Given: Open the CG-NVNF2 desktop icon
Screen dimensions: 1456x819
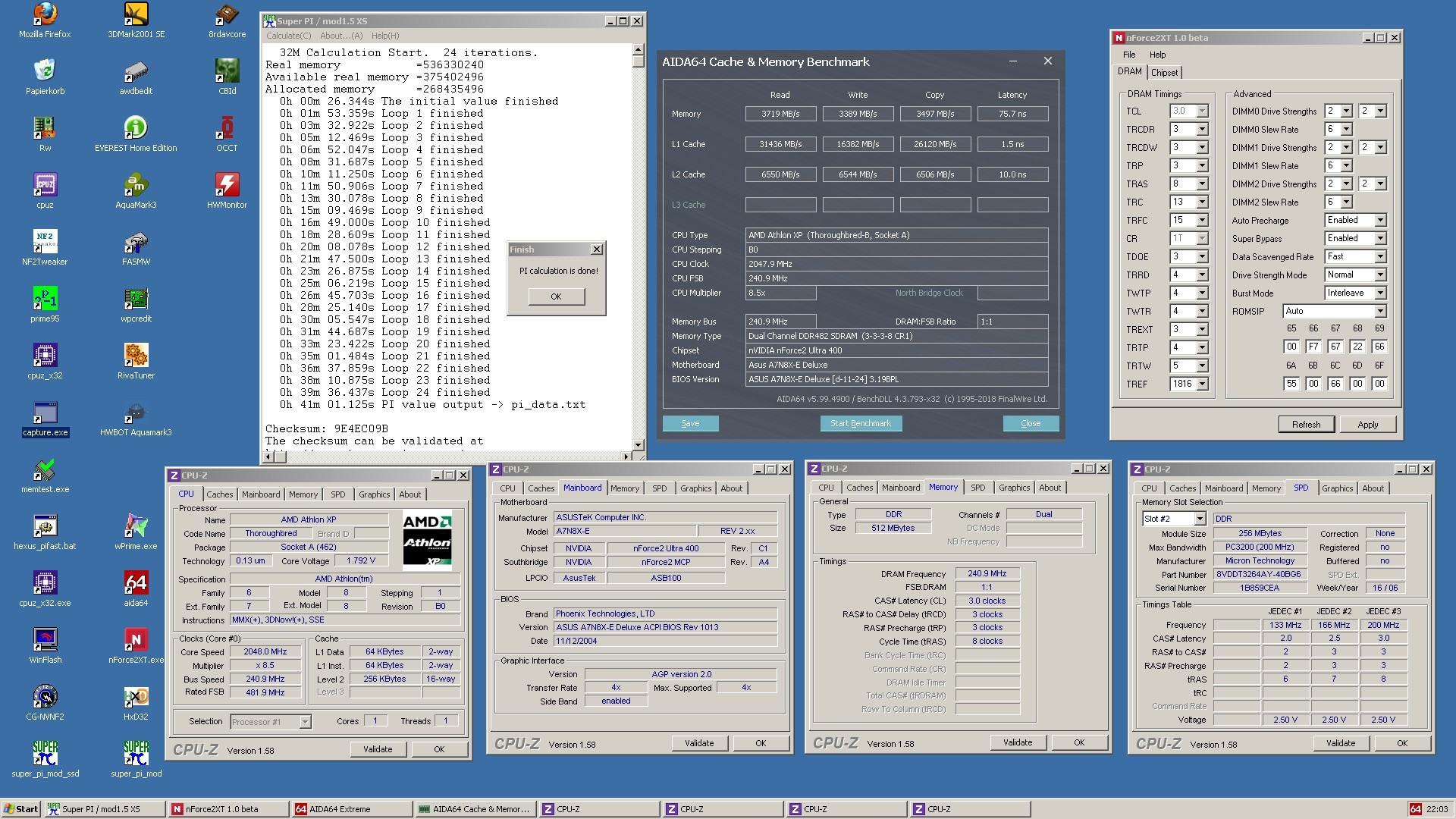Looking at the screenshot, I should pyautogui.click(x=45, y=703).
